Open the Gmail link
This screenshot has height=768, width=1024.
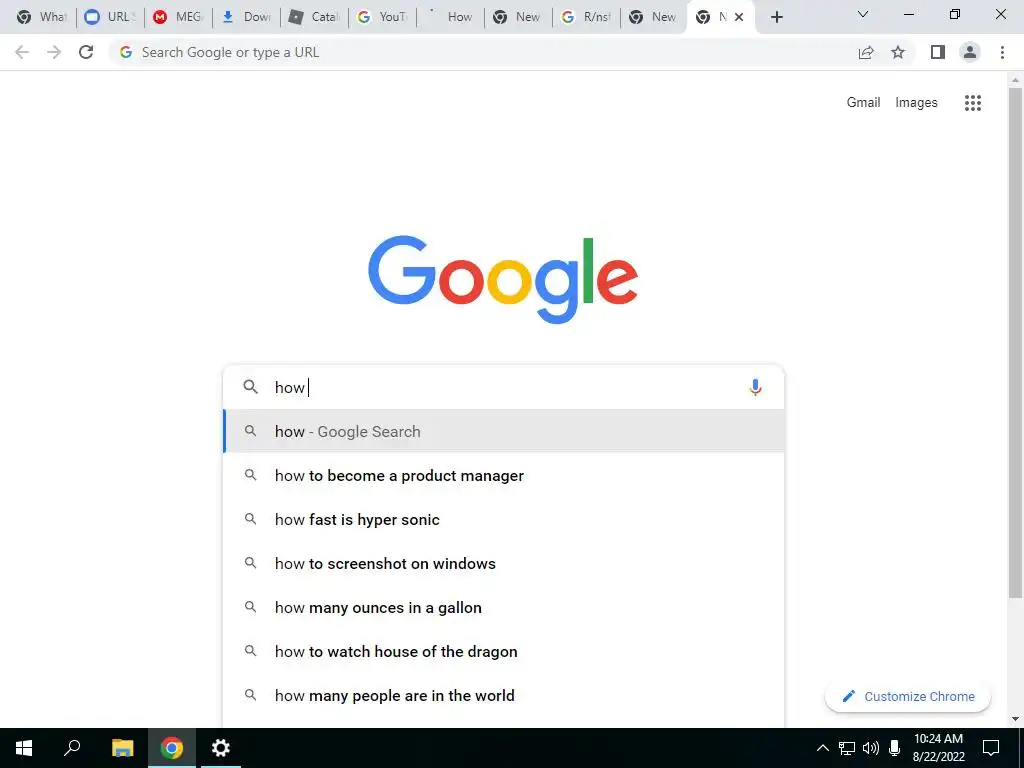863,103
